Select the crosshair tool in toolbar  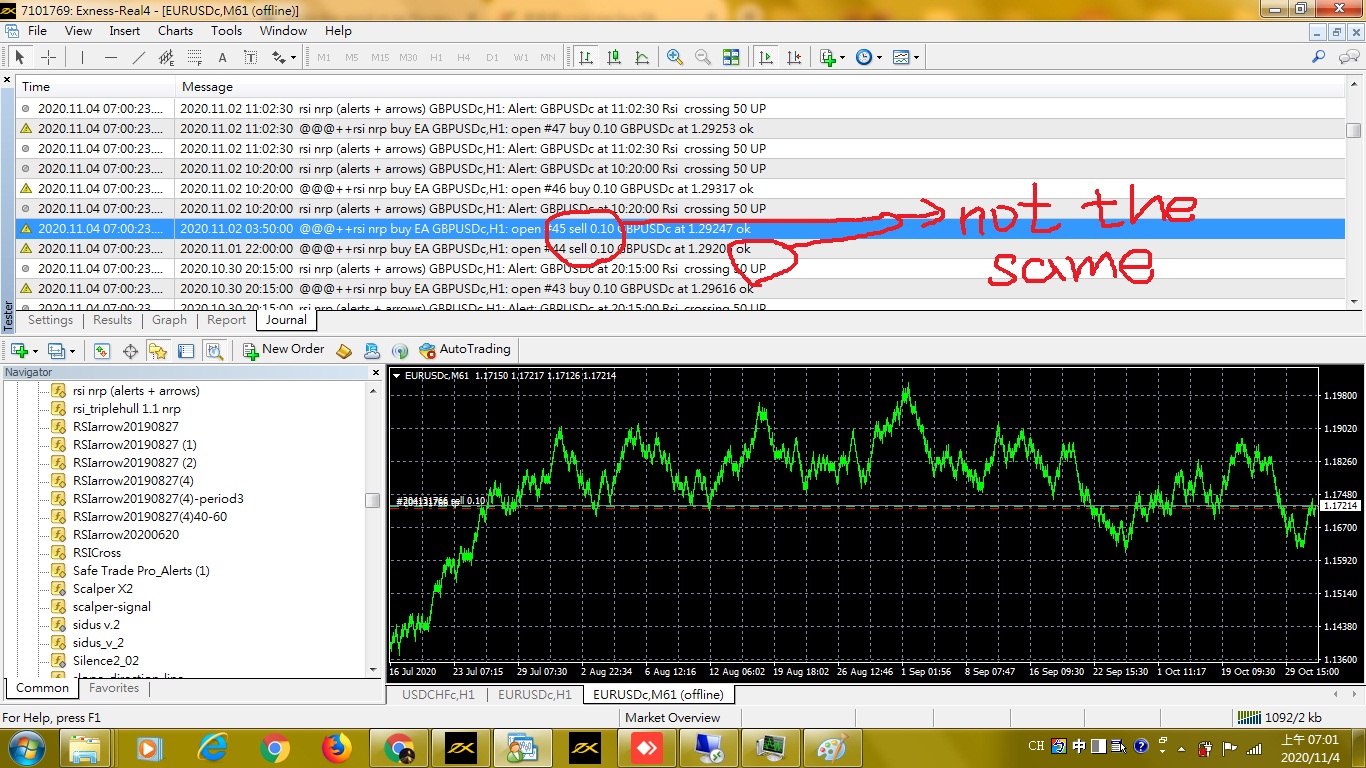[48, 57]
